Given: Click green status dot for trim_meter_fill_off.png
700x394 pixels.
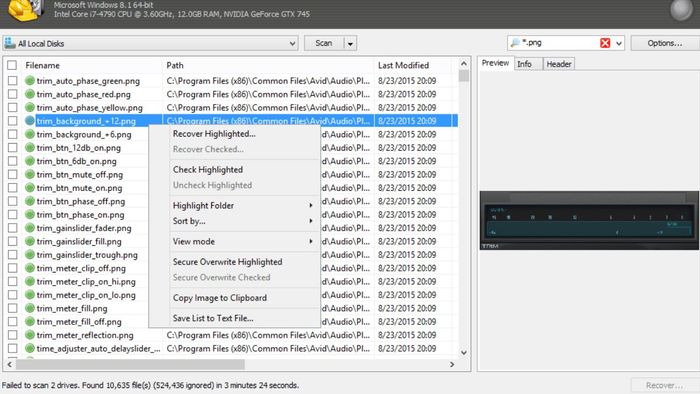Looking at the screenshot, I should (x=30, y=322).
